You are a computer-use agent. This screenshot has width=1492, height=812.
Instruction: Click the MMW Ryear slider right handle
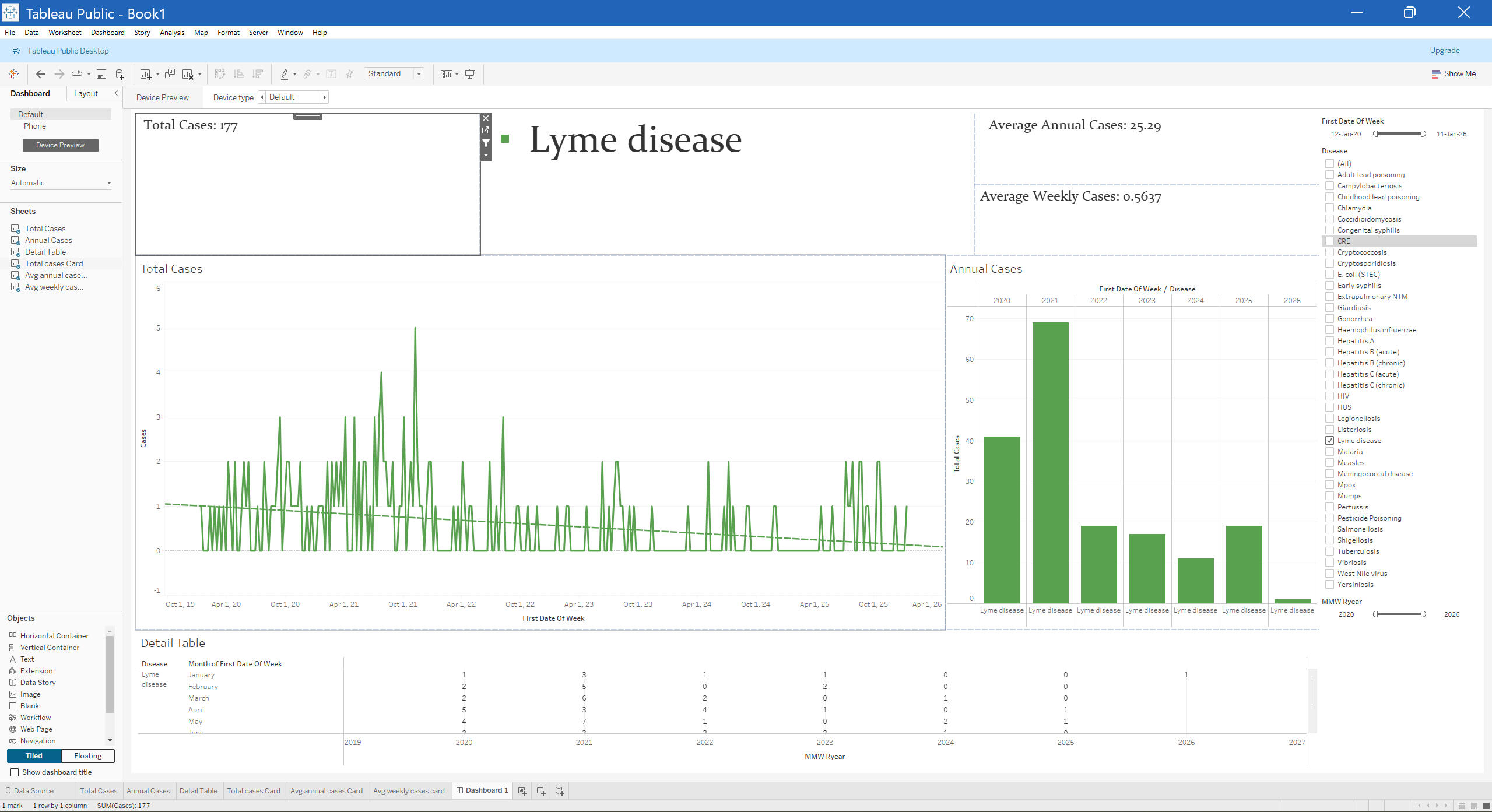point(1423,614)
